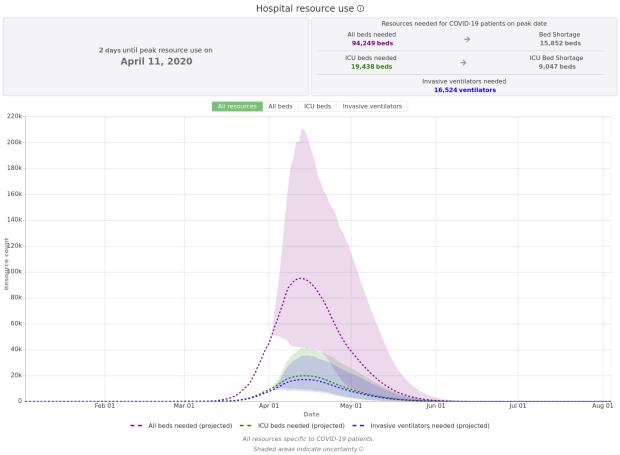Click the uncertainty info icon below chart
This screenshot has height=455, width=620.
point(361,449)
